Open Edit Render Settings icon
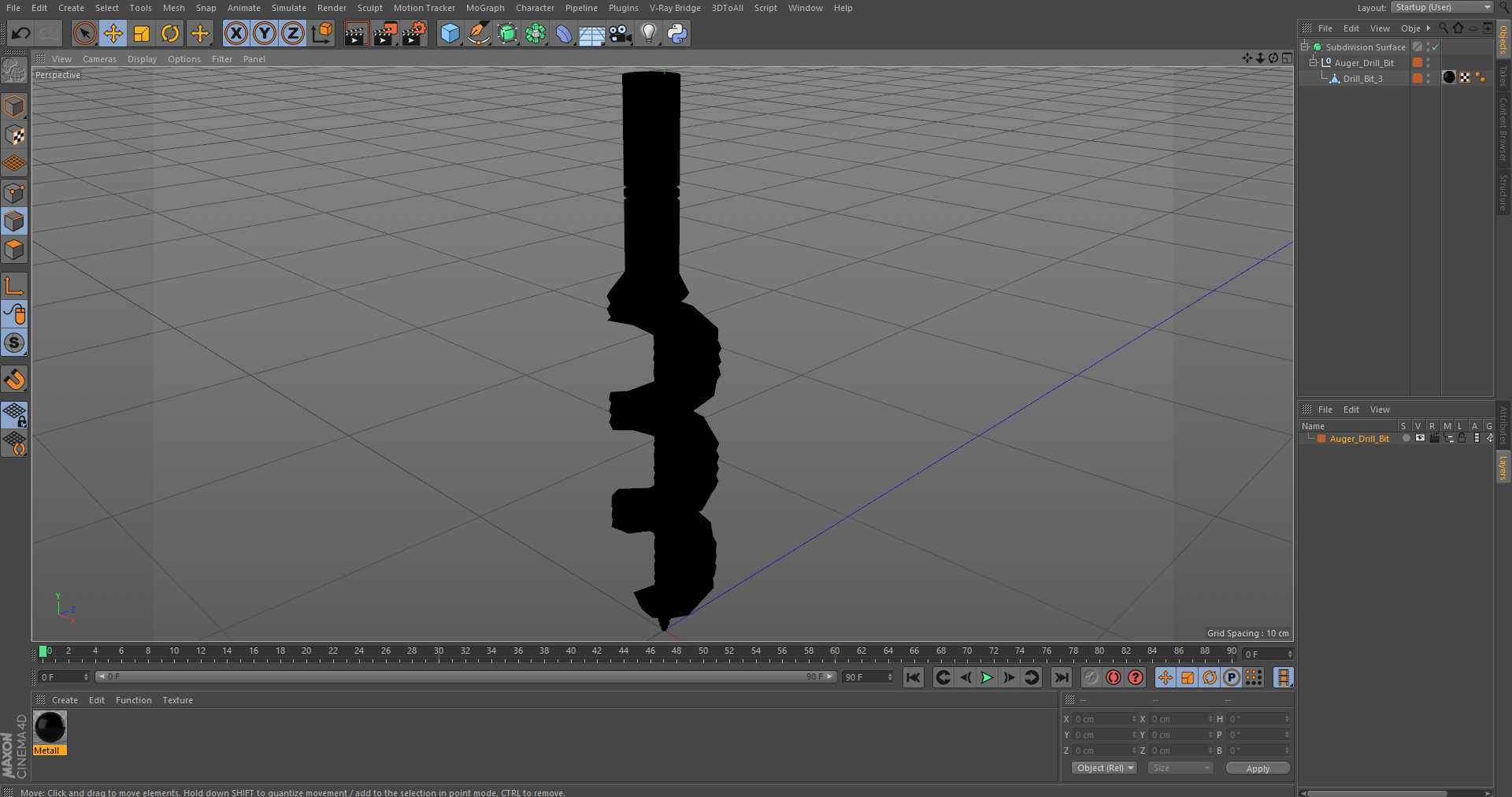Screen dimensions: 1512x797 coord(414,33)
